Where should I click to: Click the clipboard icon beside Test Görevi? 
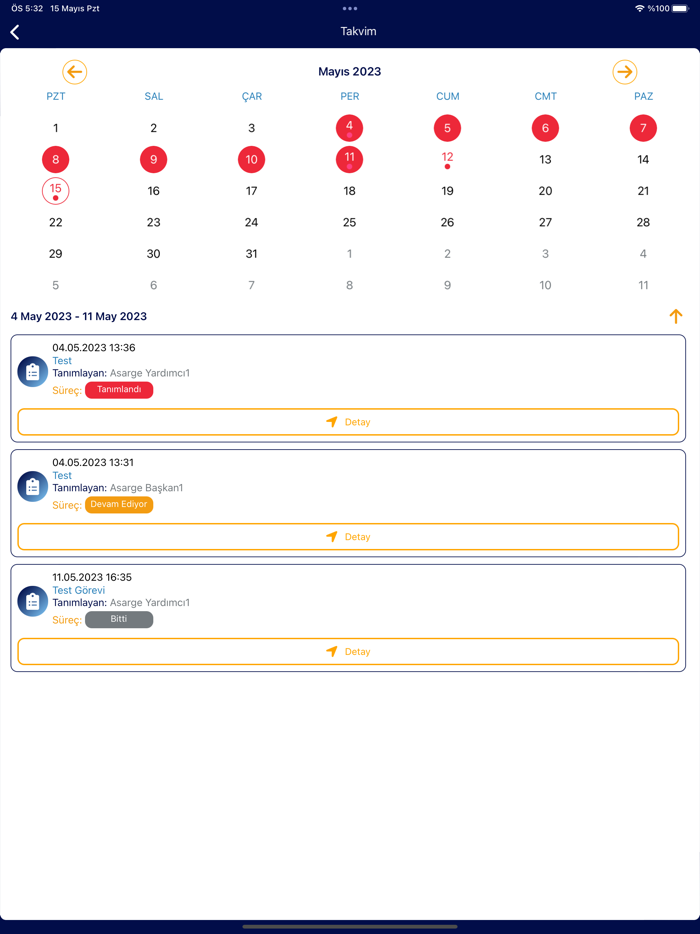32,600
